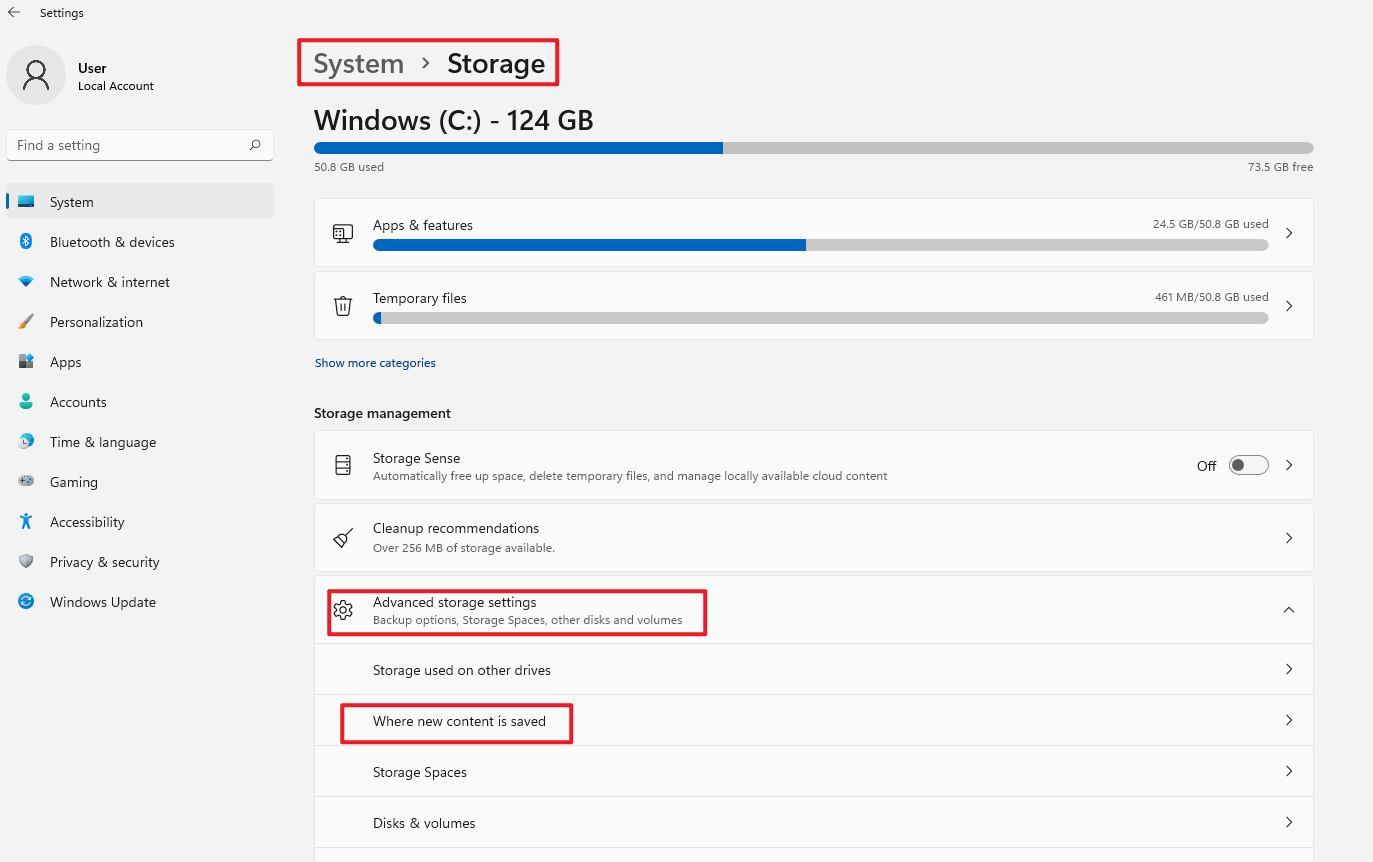
Task: Open Disks & volumes row
Action: (814, 823)
